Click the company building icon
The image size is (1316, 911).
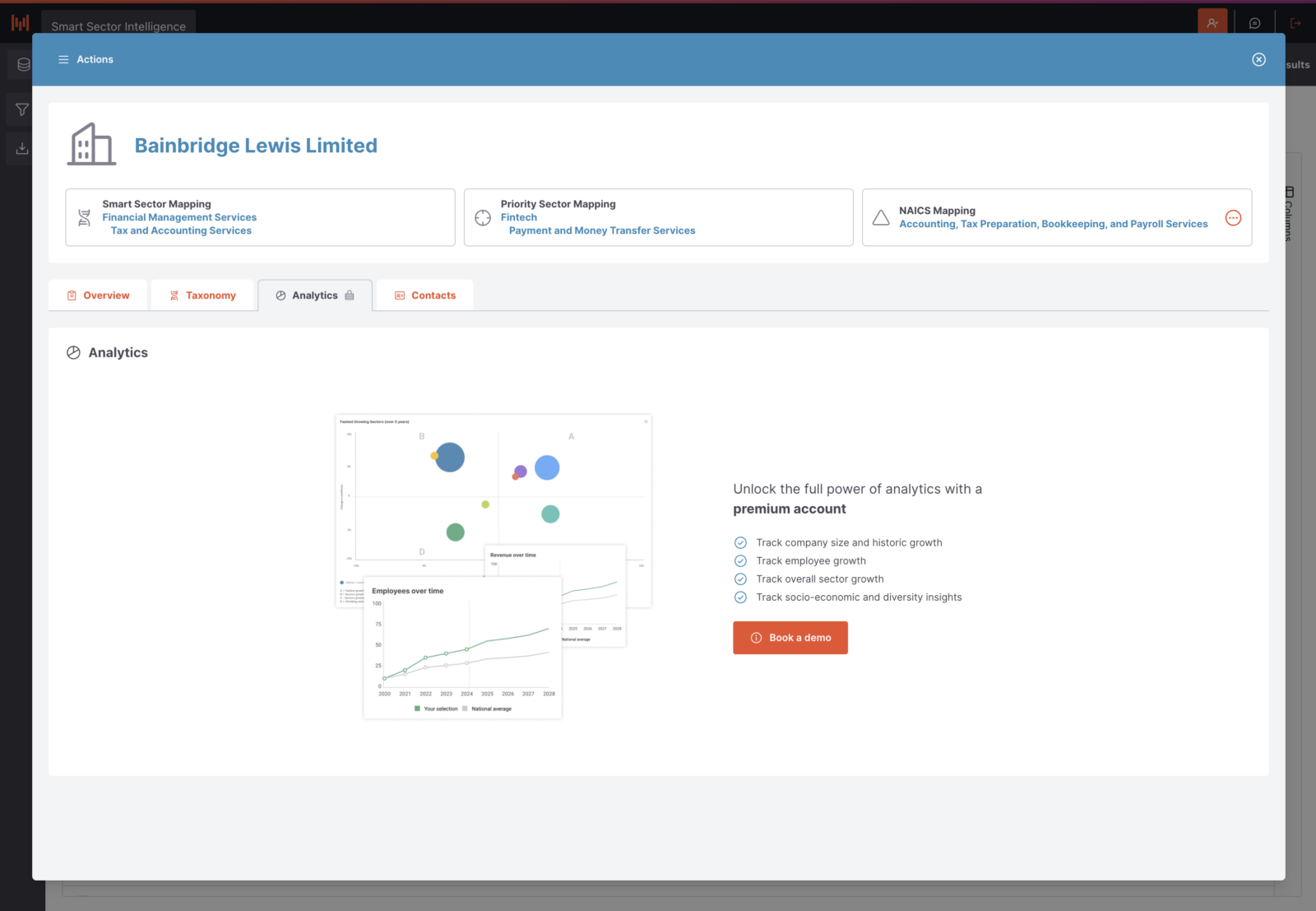pyautogui.click(x=91, y=145)
